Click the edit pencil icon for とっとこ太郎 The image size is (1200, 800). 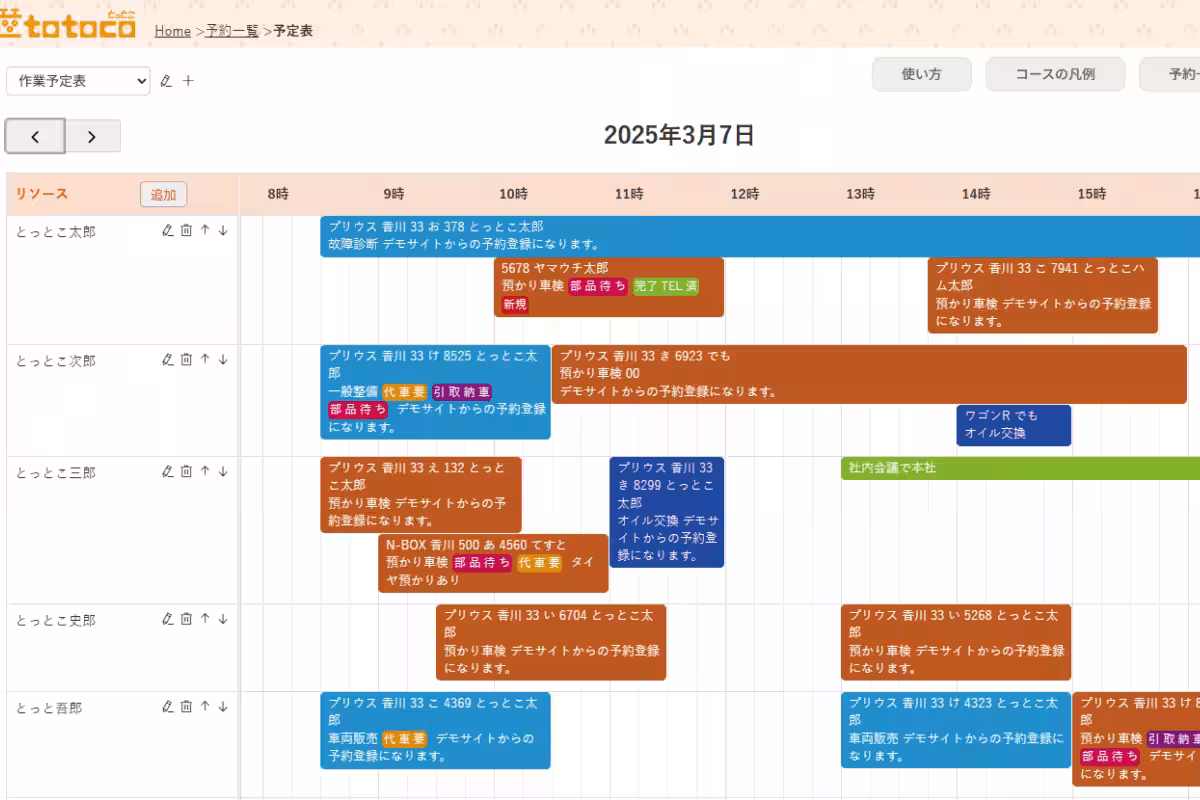tap(167, 230)
